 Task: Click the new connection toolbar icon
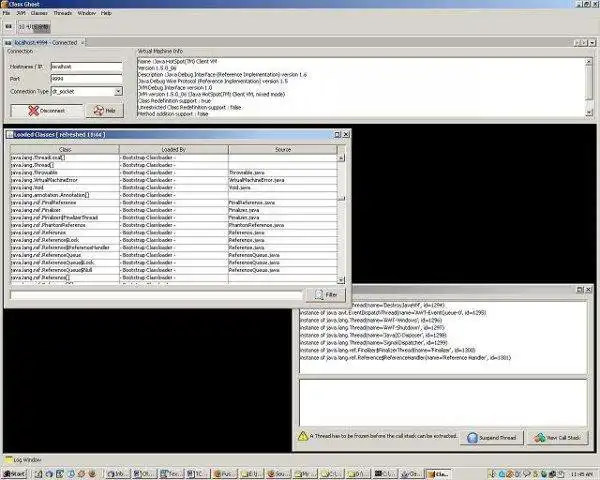coord(8,26)
